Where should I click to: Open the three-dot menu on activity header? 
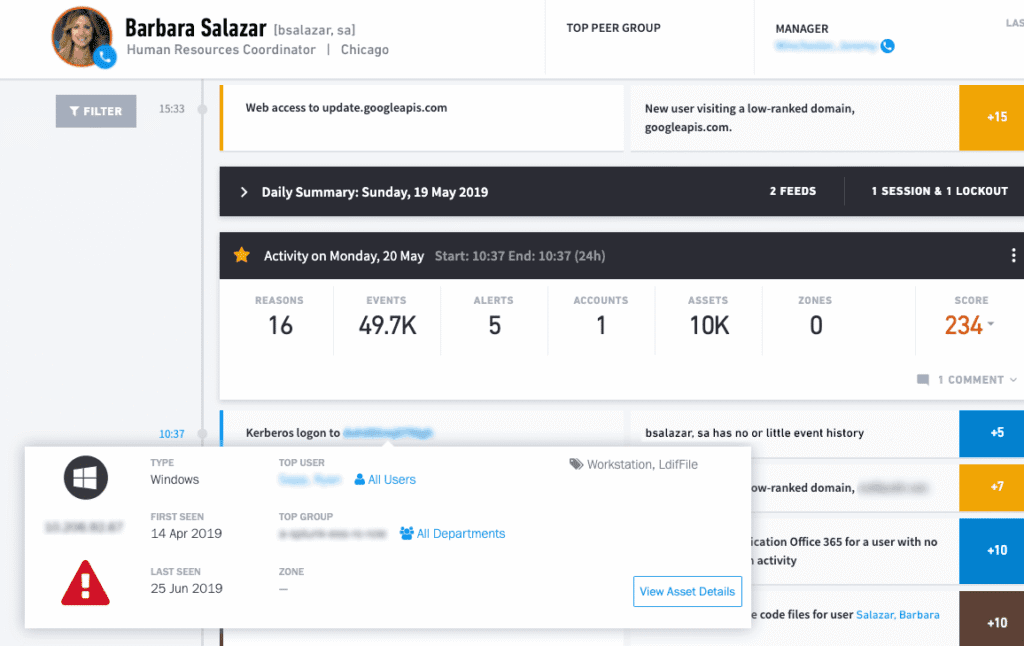1013,255
